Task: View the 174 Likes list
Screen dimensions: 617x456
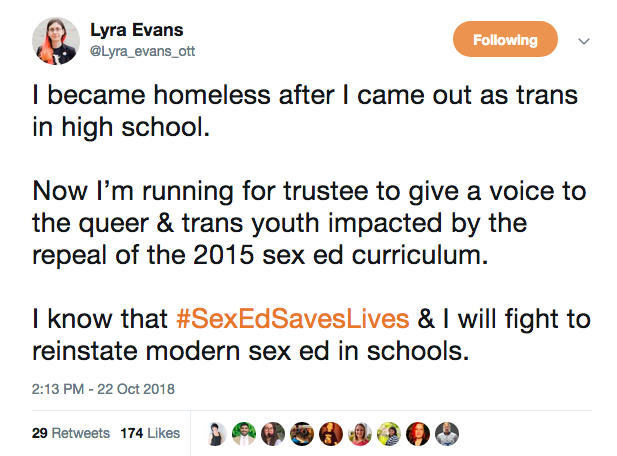Action: [x=150, y=433]
